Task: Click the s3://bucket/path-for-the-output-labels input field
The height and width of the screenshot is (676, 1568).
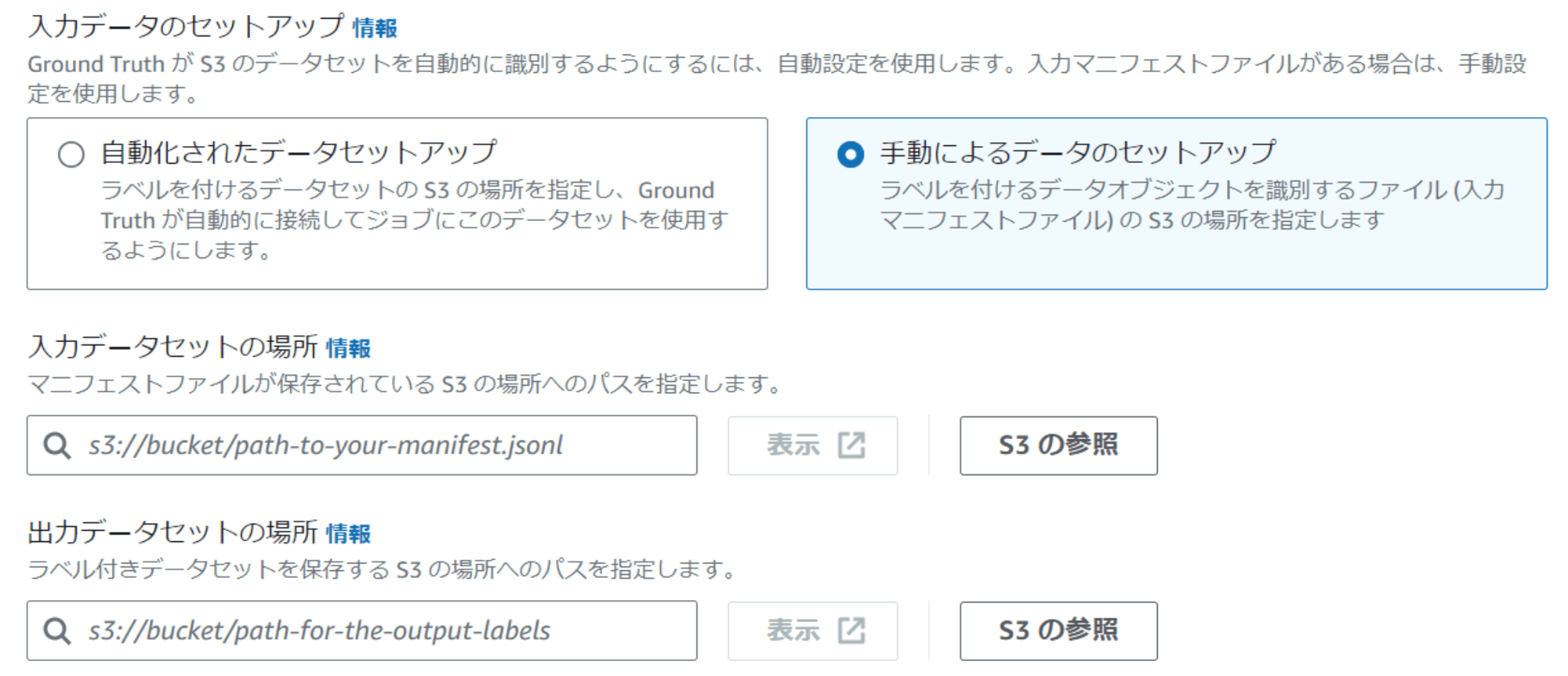Action: tap(361, 631)
